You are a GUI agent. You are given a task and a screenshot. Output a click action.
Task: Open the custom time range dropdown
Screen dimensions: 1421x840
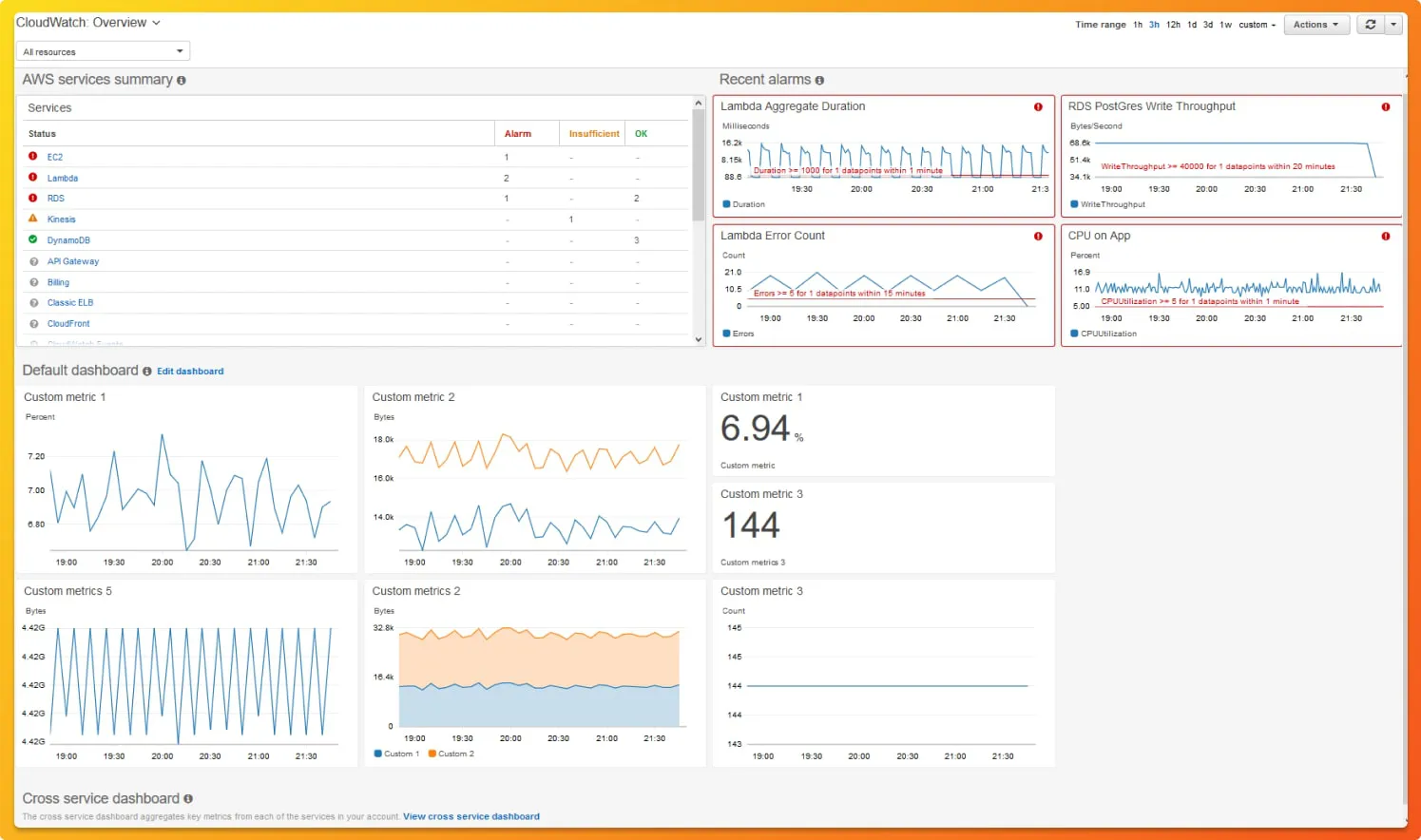pyautogui.click(x=1257, y=25)
